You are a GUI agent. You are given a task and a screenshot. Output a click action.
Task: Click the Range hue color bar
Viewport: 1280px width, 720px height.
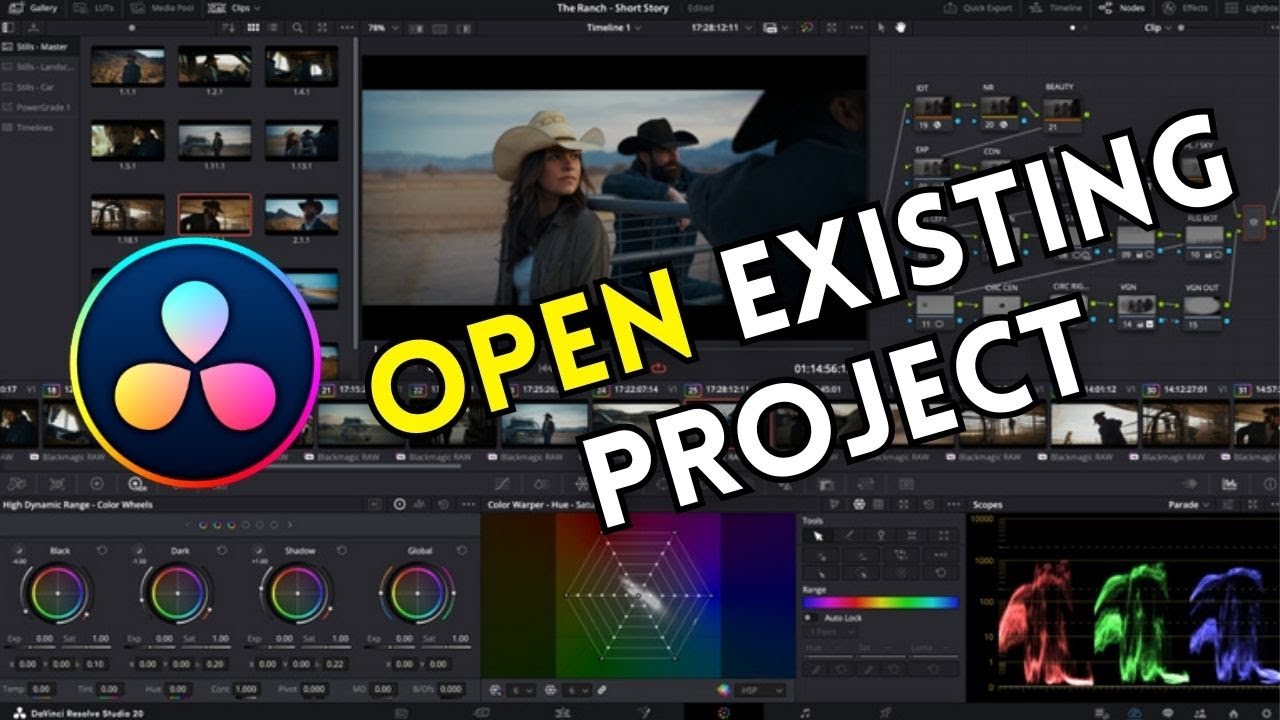point(880,603)
